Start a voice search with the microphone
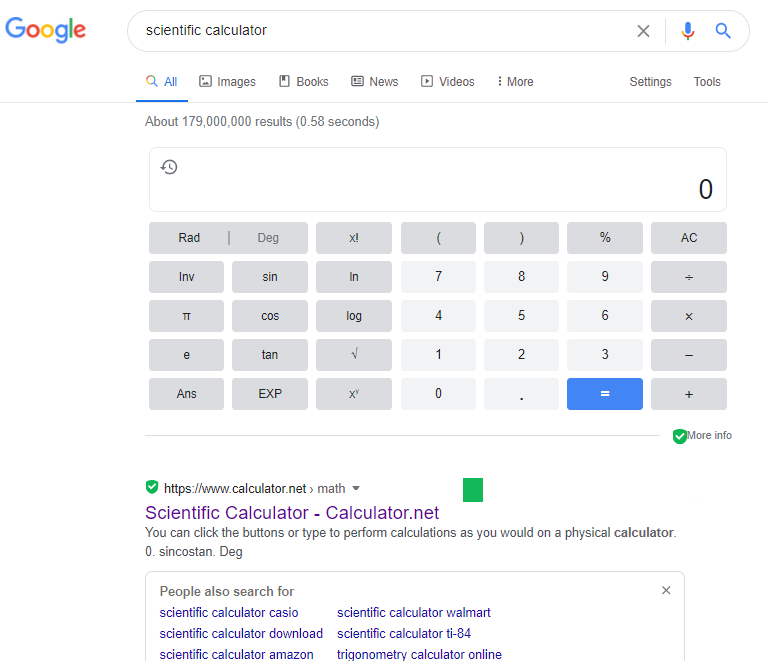This screenshot has width=768, height=661. point(687,31)
